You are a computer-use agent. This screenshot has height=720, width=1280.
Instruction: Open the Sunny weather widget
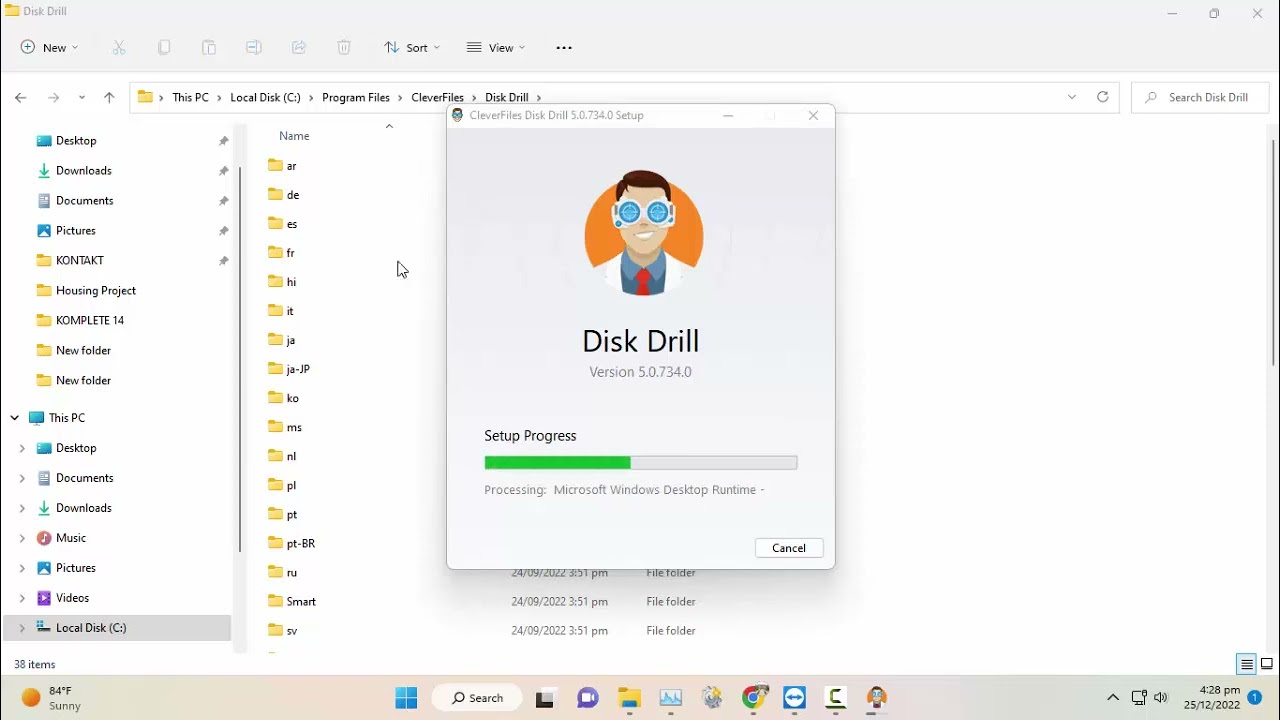(x=52, y=698)
